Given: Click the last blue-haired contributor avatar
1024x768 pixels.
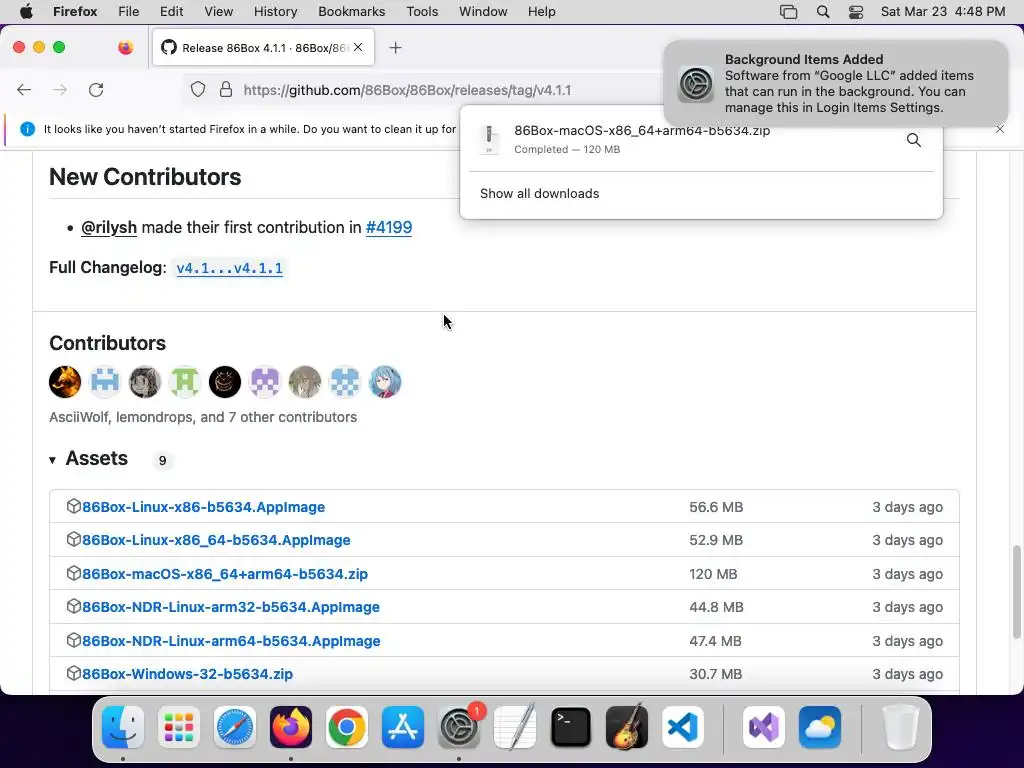Looking at the screenshot, I should point(385,382).
